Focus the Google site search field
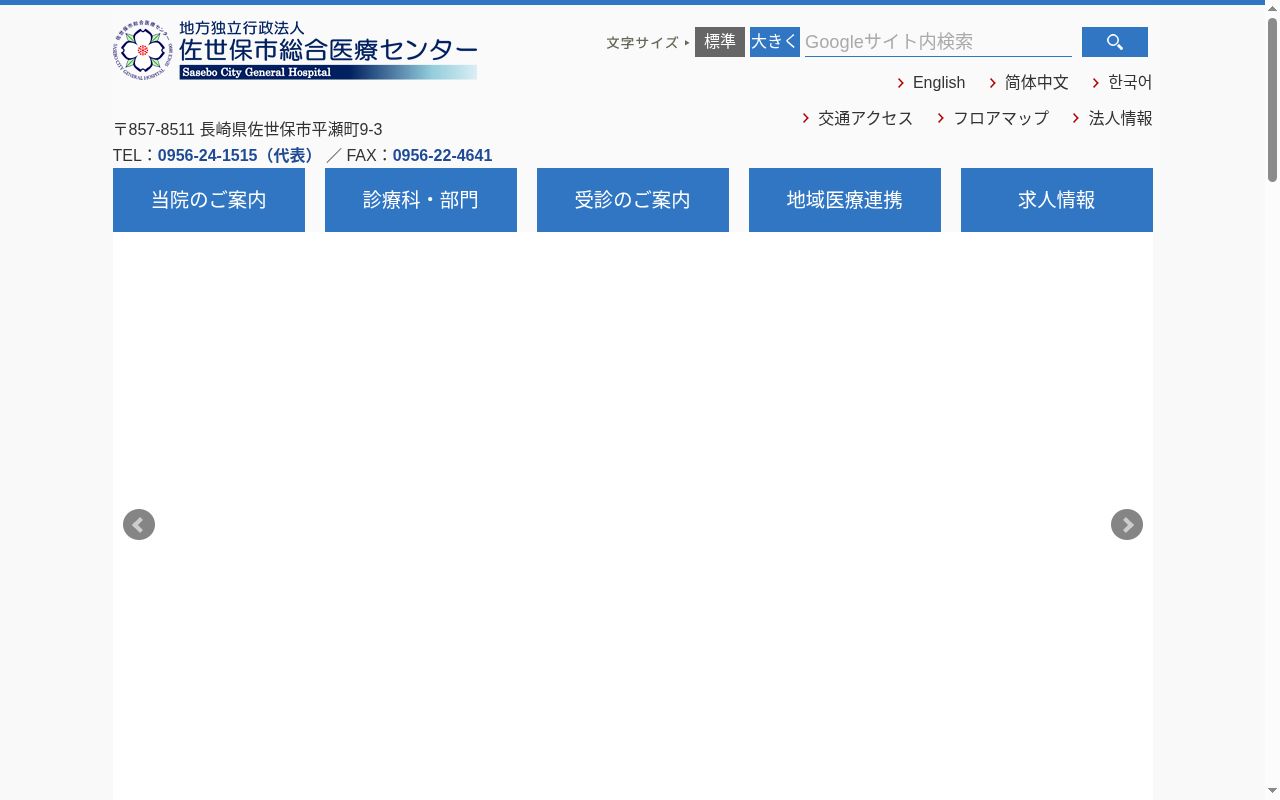 (938, 42)
